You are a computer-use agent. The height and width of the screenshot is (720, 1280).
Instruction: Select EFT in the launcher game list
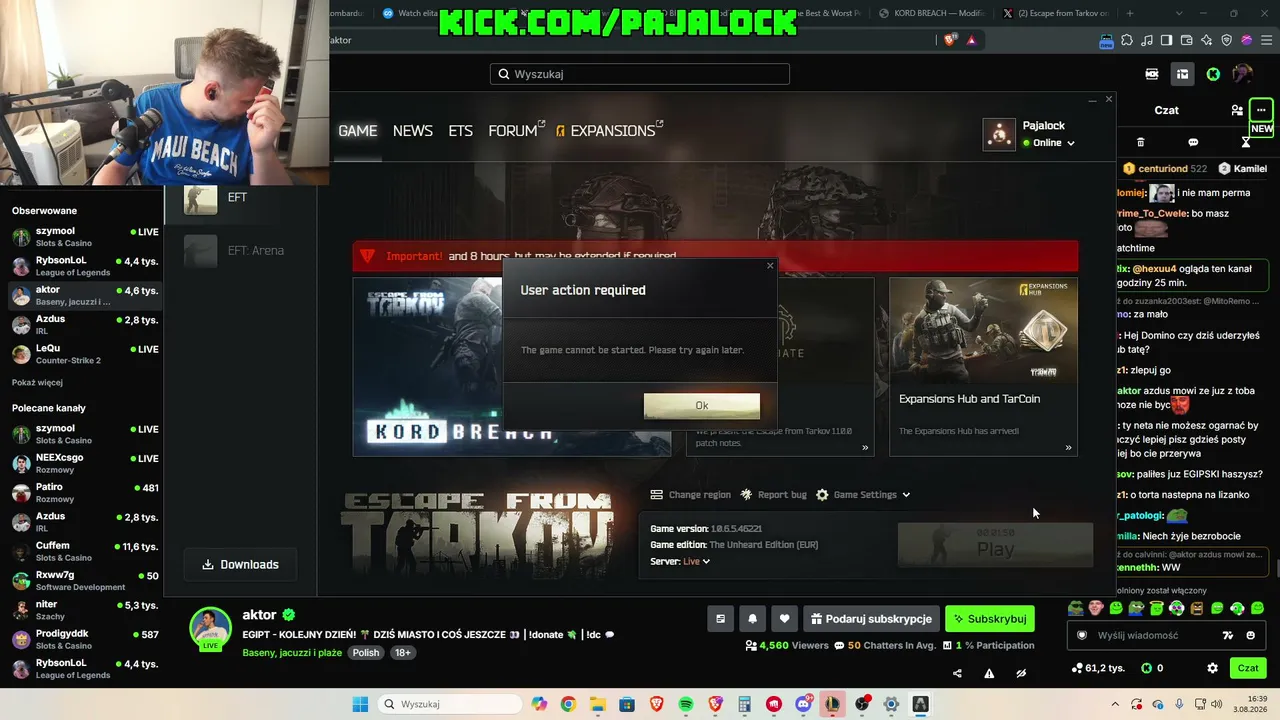click(x=240, y=197)
